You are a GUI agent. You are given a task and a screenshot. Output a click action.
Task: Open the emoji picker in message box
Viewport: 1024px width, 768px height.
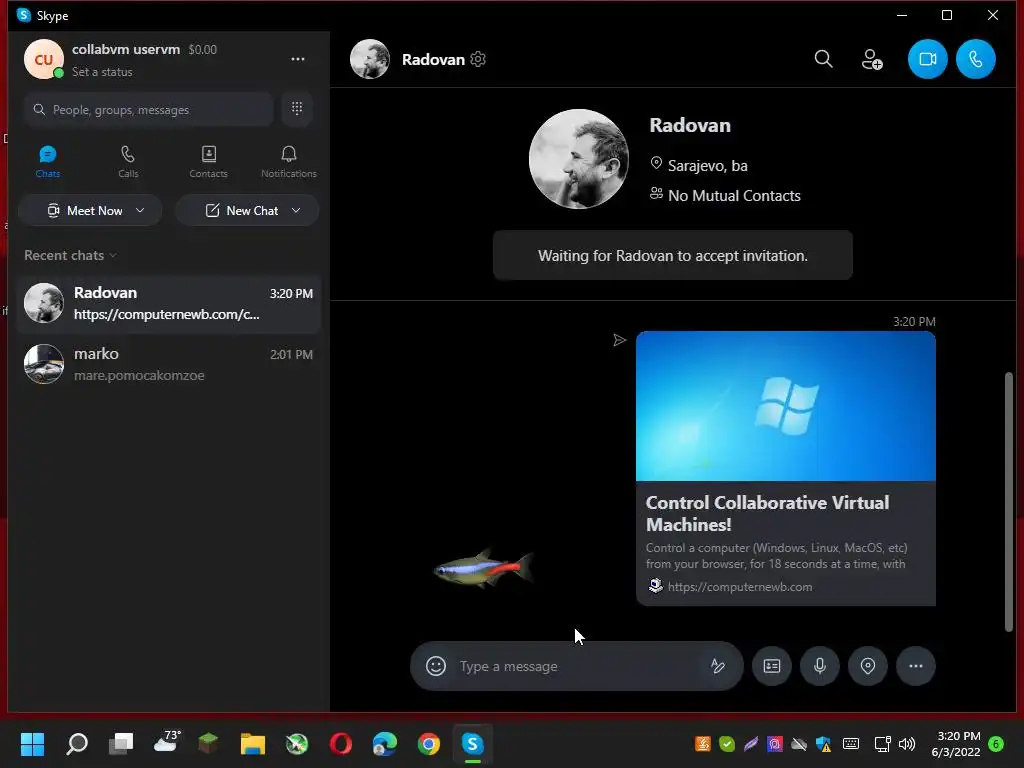point(436,666)
